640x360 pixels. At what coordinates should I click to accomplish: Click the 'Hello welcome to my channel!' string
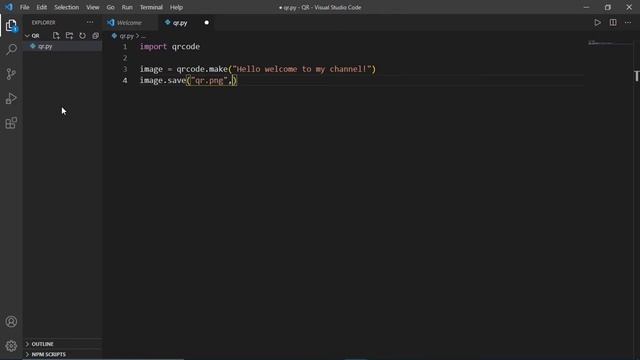pos(302,69)
